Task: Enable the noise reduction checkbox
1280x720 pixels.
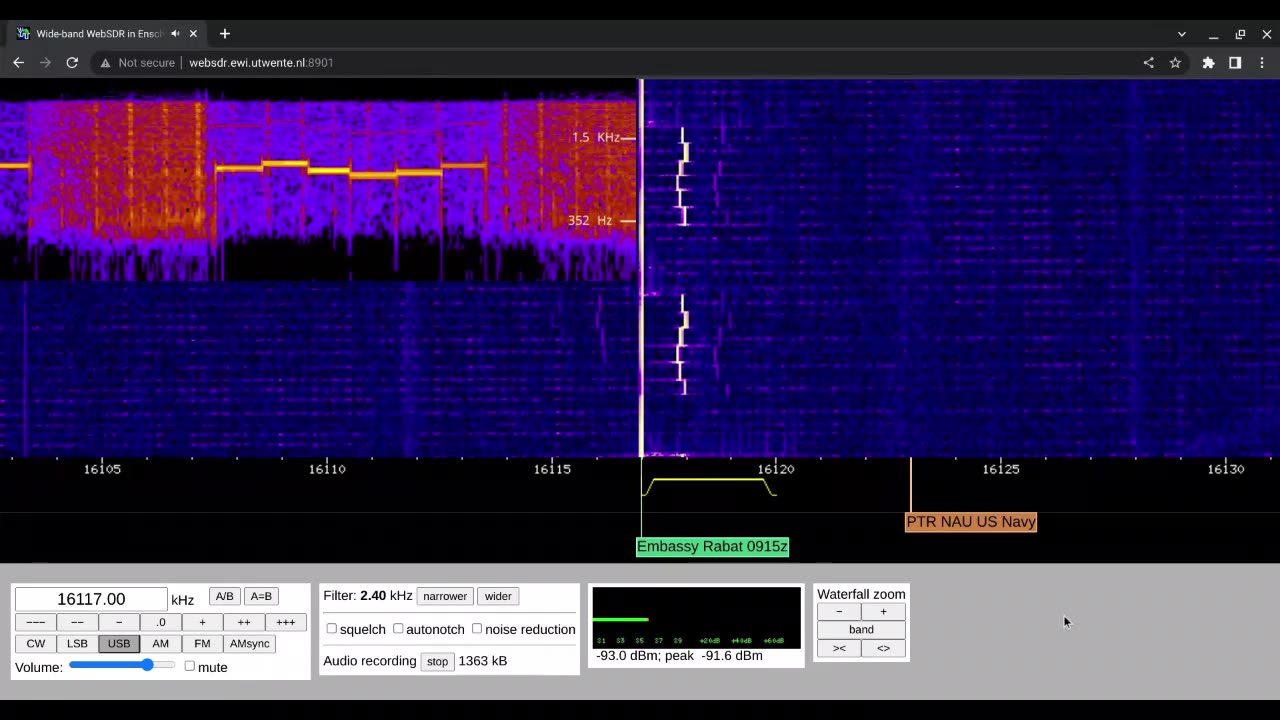Action: (x=477, y=629)
